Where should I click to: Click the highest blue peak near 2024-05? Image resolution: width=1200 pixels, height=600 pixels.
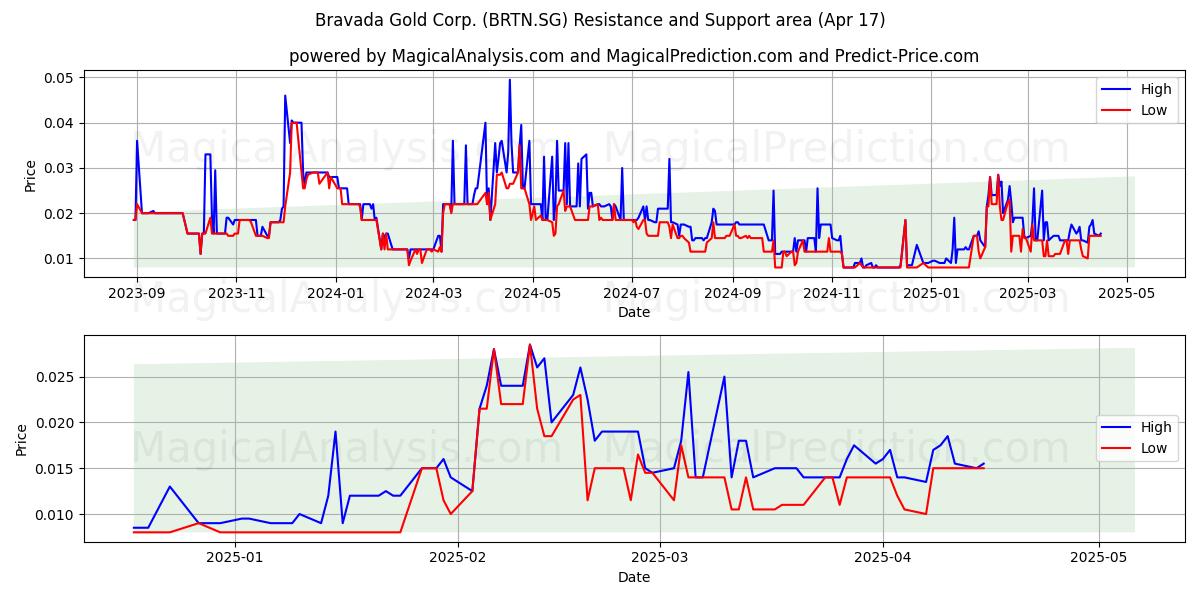509,81
